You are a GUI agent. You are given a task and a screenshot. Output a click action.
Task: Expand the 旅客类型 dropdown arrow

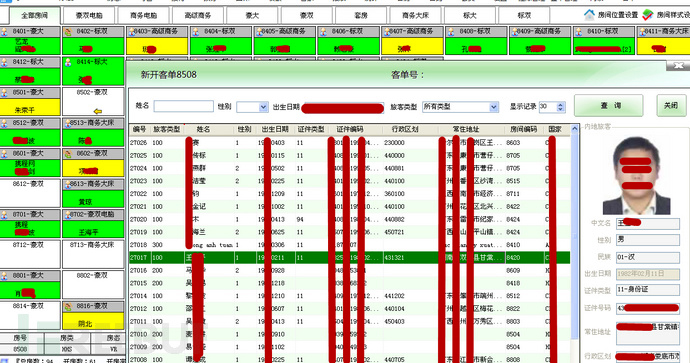pos(494,107)
